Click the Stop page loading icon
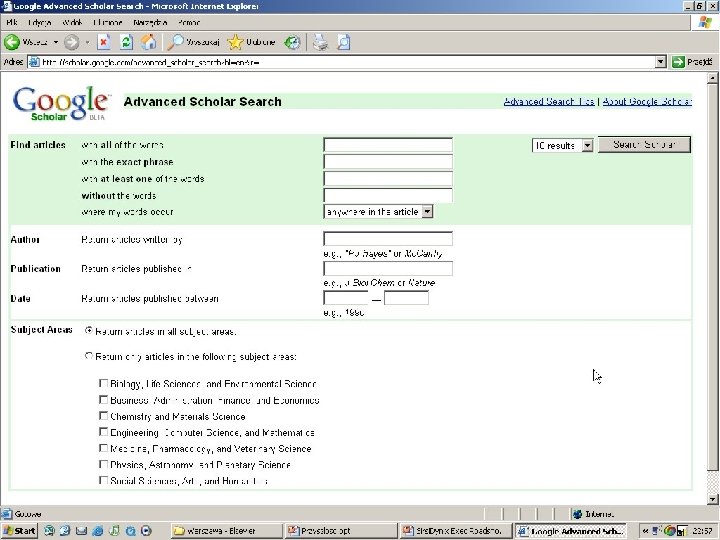The image size is (720, 540). coord(104,42)
